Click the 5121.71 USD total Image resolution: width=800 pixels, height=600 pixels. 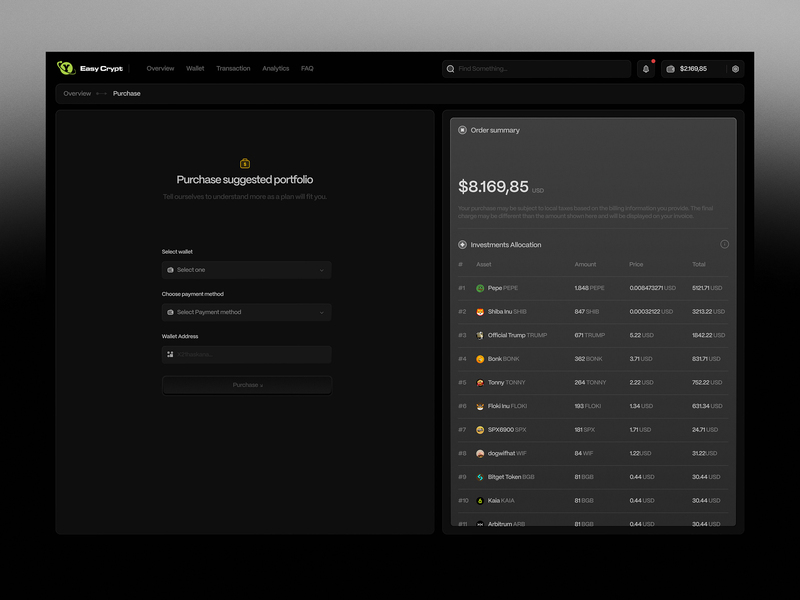(707, 288)
